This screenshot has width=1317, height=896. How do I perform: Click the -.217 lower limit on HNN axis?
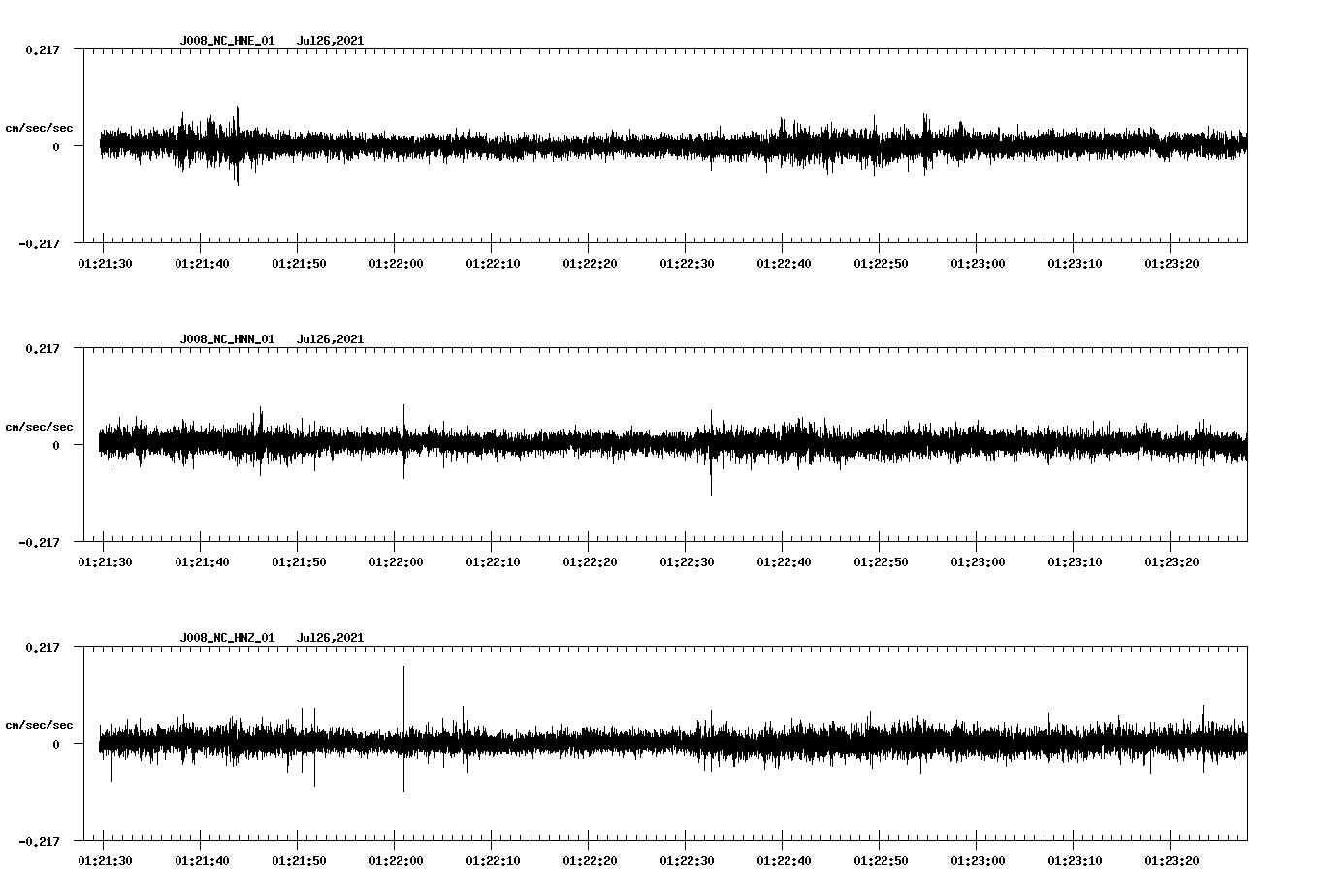pyautogui.click(x=39, y=542)
